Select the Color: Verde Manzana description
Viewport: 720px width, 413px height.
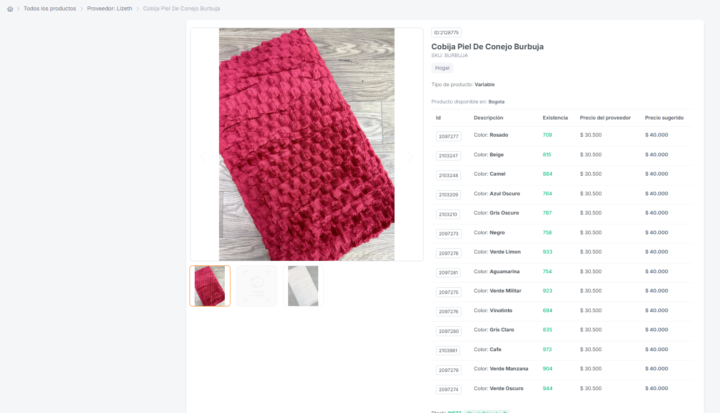pos(501,369)
